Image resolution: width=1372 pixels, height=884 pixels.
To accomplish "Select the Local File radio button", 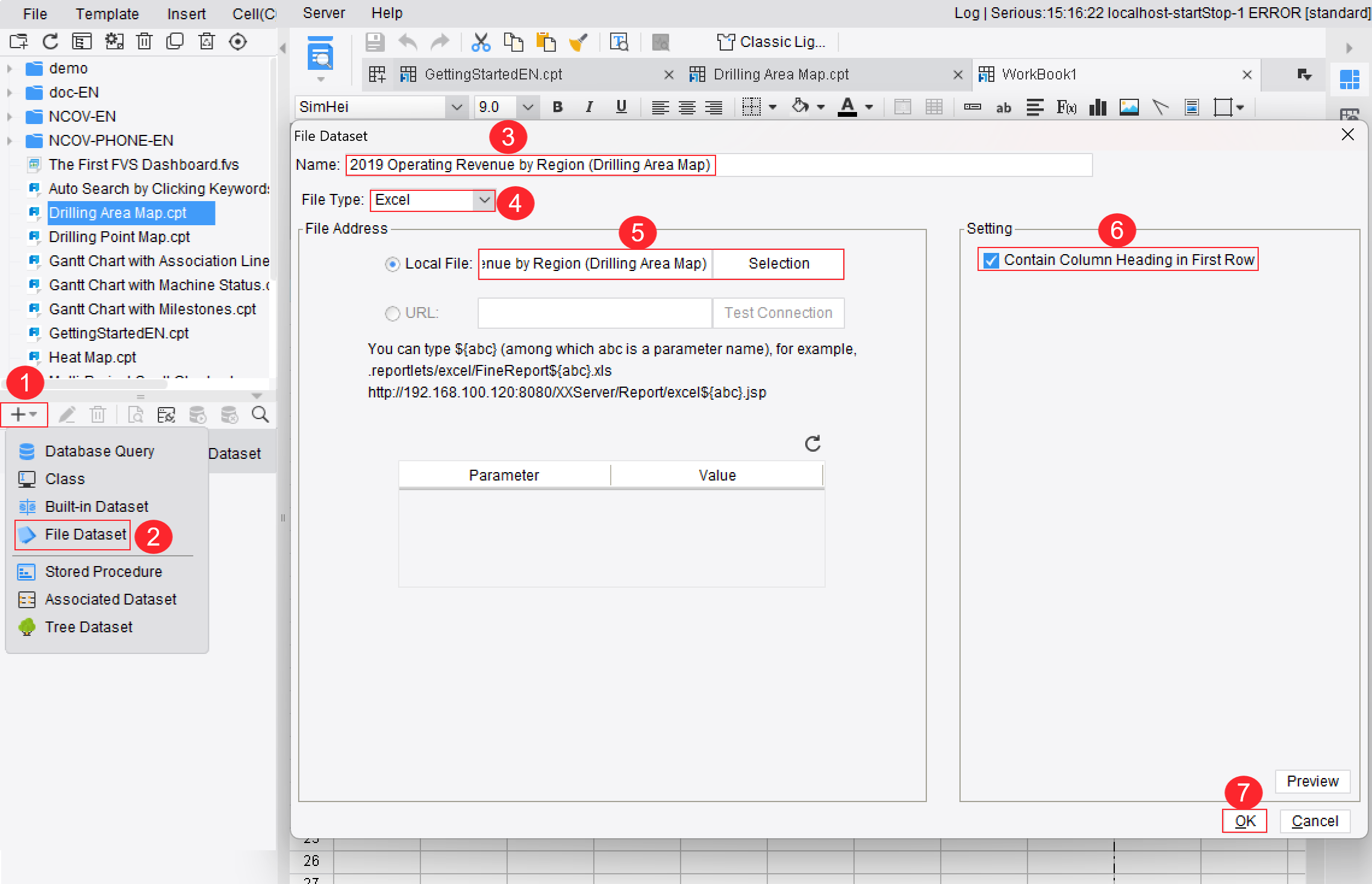I will point(392,264).
